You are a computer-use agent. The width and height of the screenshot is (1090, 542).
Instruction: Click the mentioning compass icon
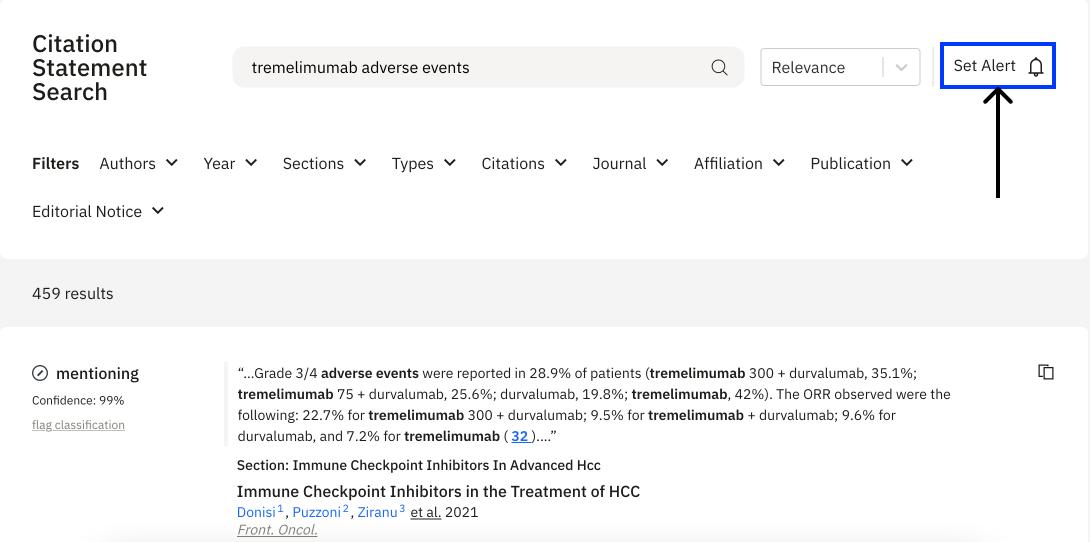(x=40, y=374)
